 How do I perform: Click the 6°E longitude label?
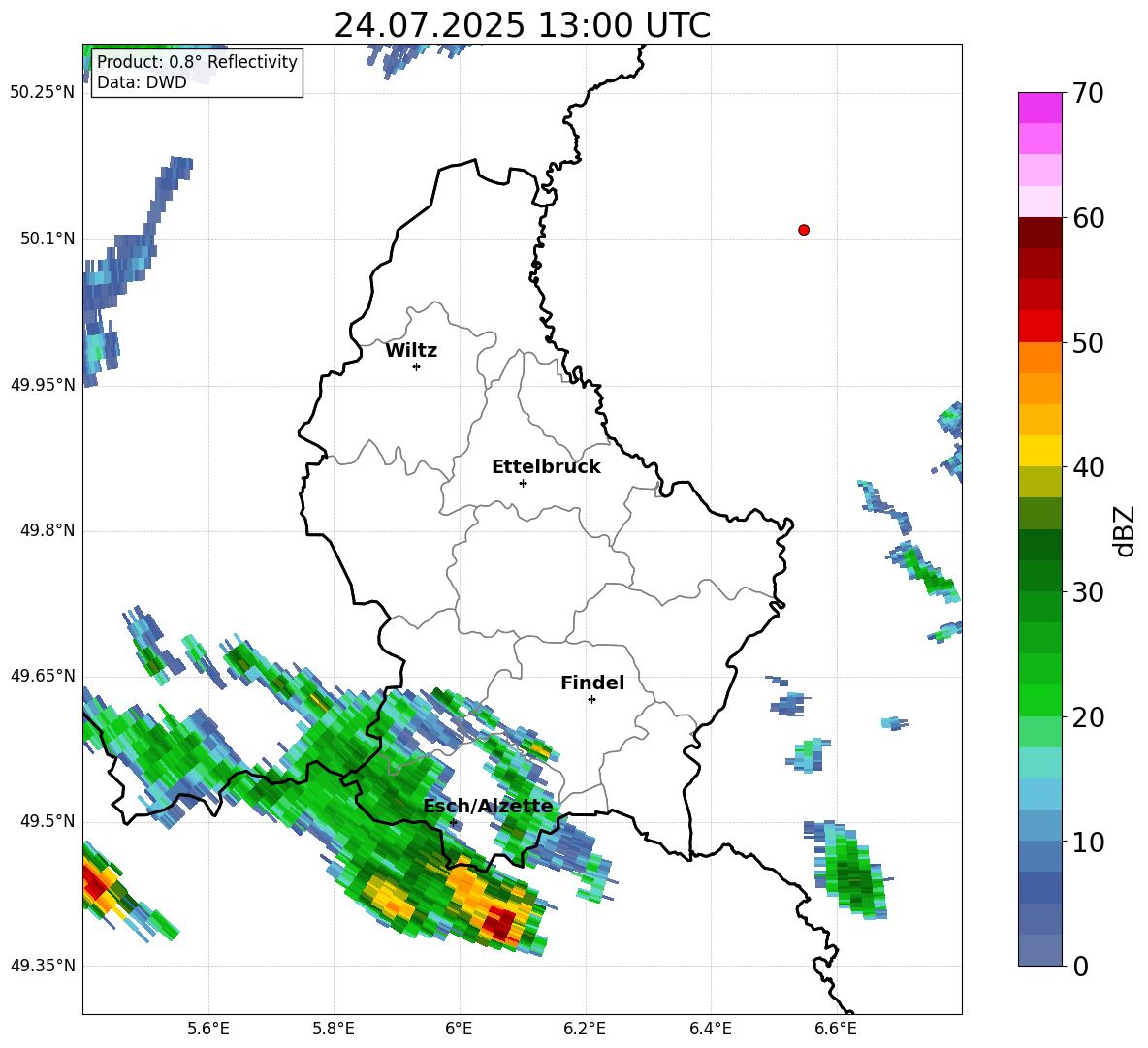[459, 1029]
